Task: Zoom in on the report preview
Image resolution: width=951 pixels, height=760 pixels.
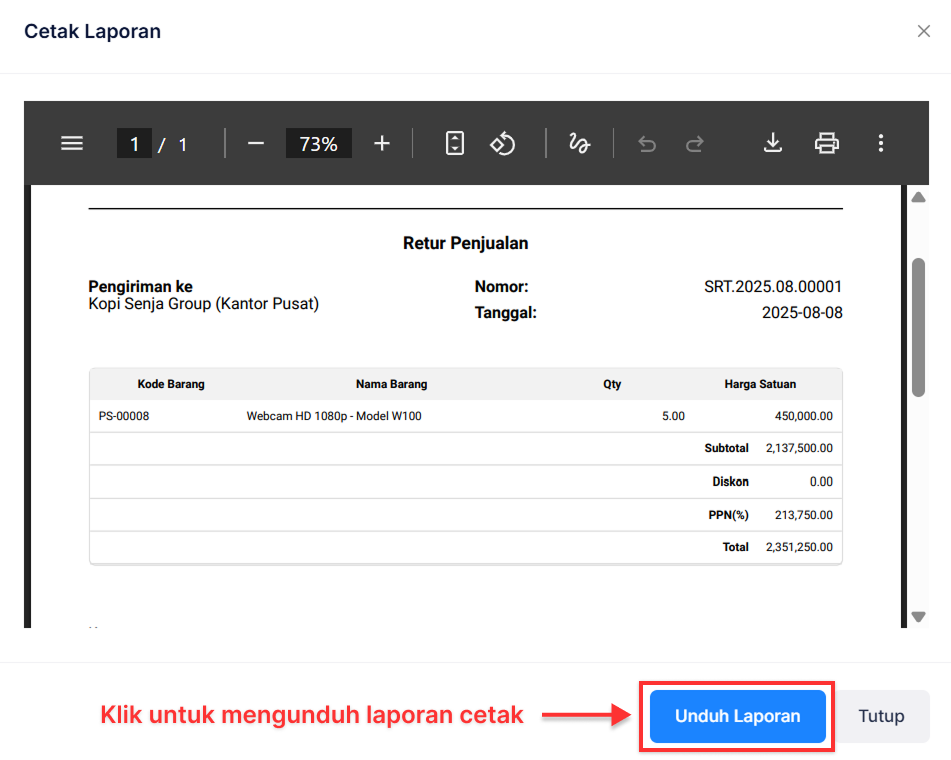Action: pyautogui.click(x=381, y=143)
